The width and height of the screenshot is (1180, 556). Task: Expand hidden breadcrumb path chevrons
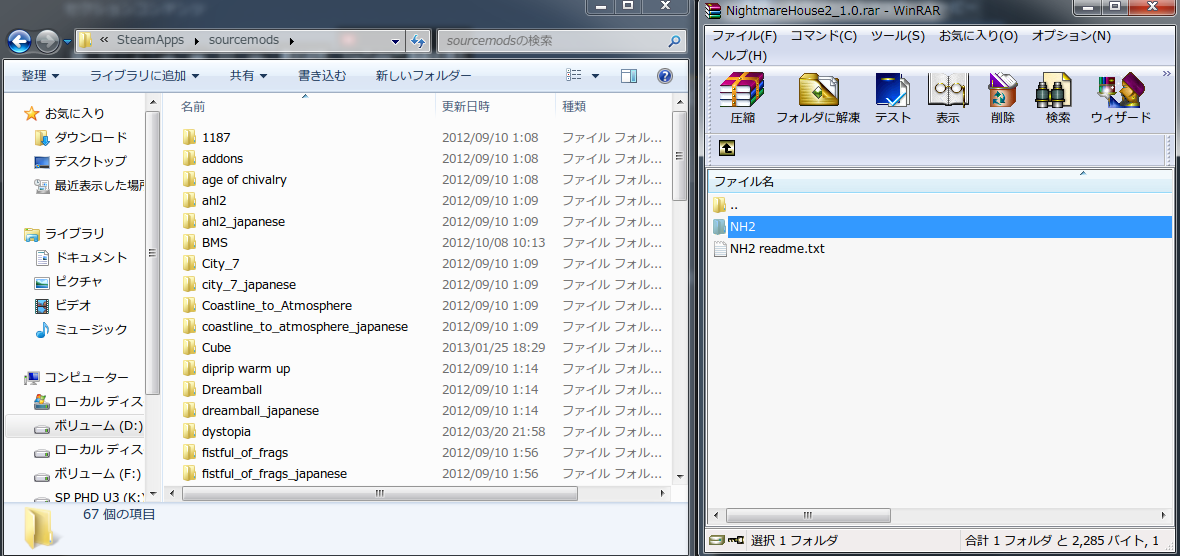[104, 41]
